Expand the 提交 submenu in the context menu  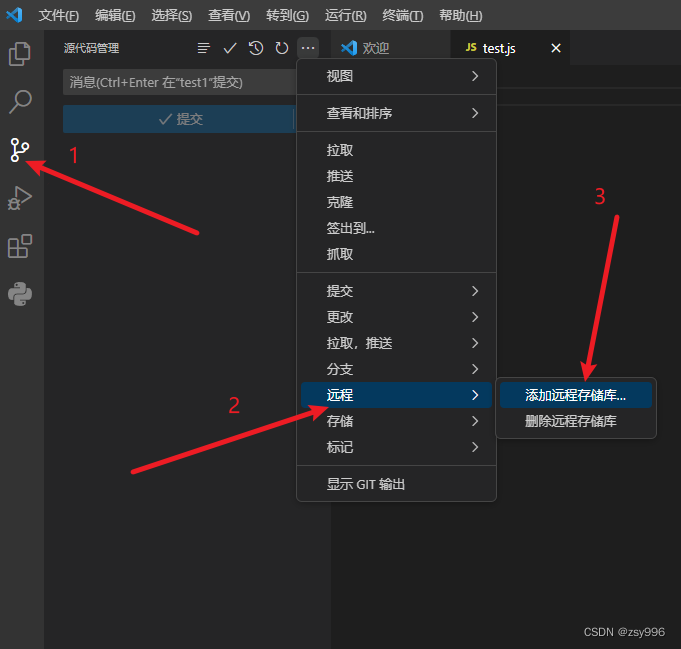[x=396, y=291]
